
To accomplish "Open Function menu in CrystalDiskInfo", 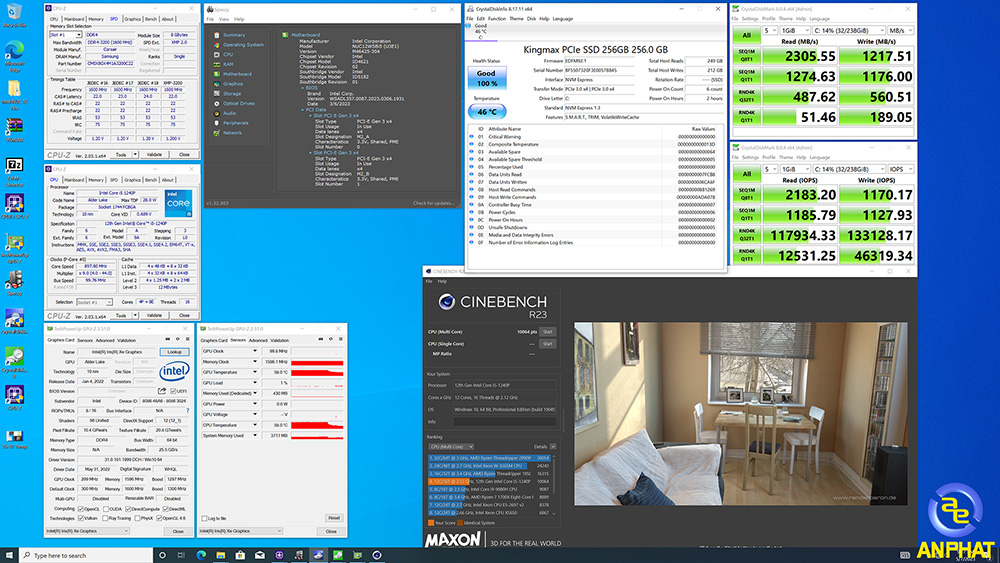I will tap(497, 18).
